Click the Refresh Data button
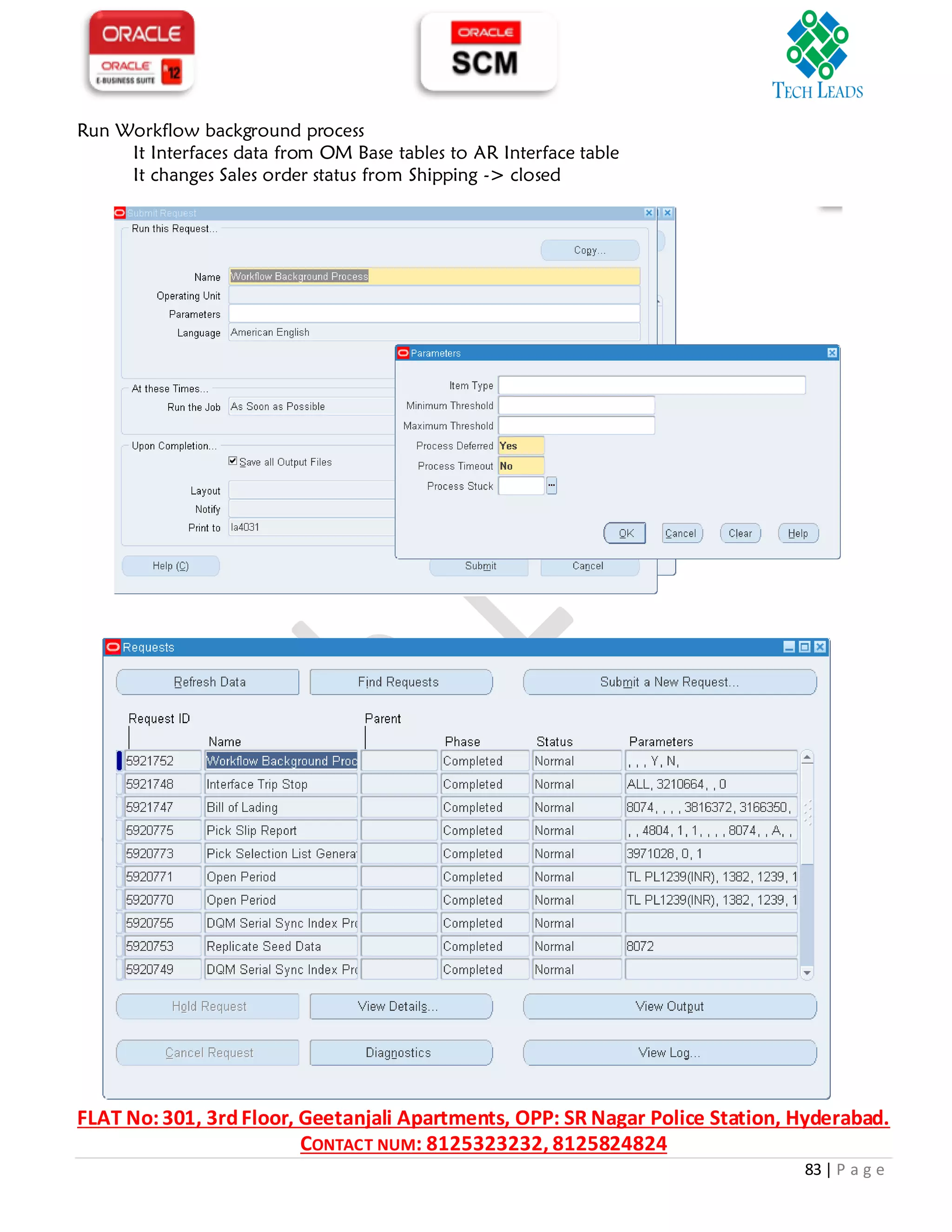This screenshot has height=1232, width=952. [207, 682]
